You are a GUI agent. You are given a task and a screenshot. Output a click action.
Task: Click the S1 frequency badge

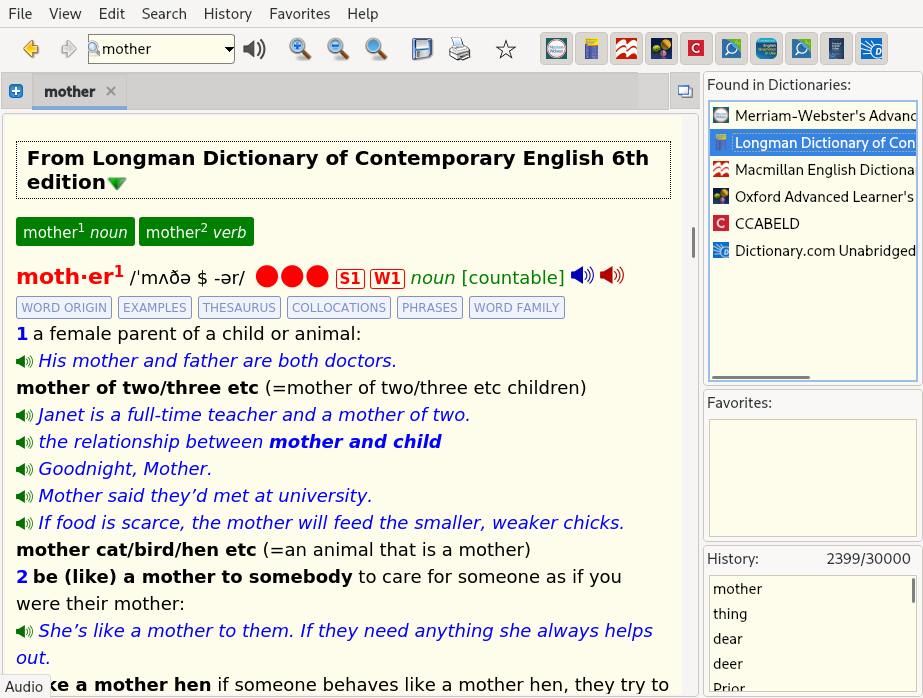(350, 278)
